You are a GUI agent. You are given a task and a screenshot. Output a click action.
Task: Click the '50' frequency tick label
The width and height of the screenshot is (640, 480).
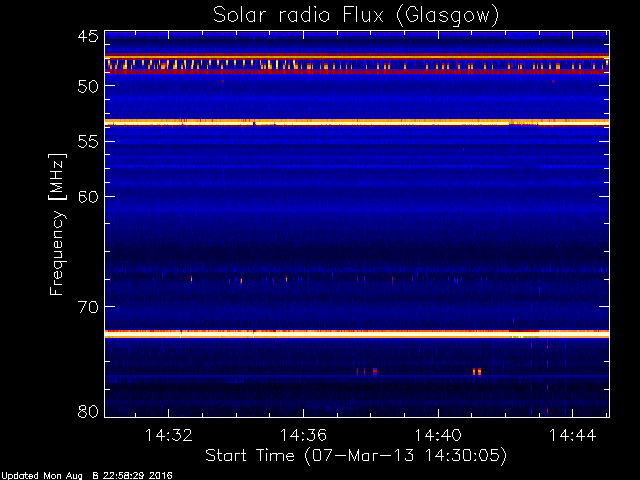tap(88, 86)
